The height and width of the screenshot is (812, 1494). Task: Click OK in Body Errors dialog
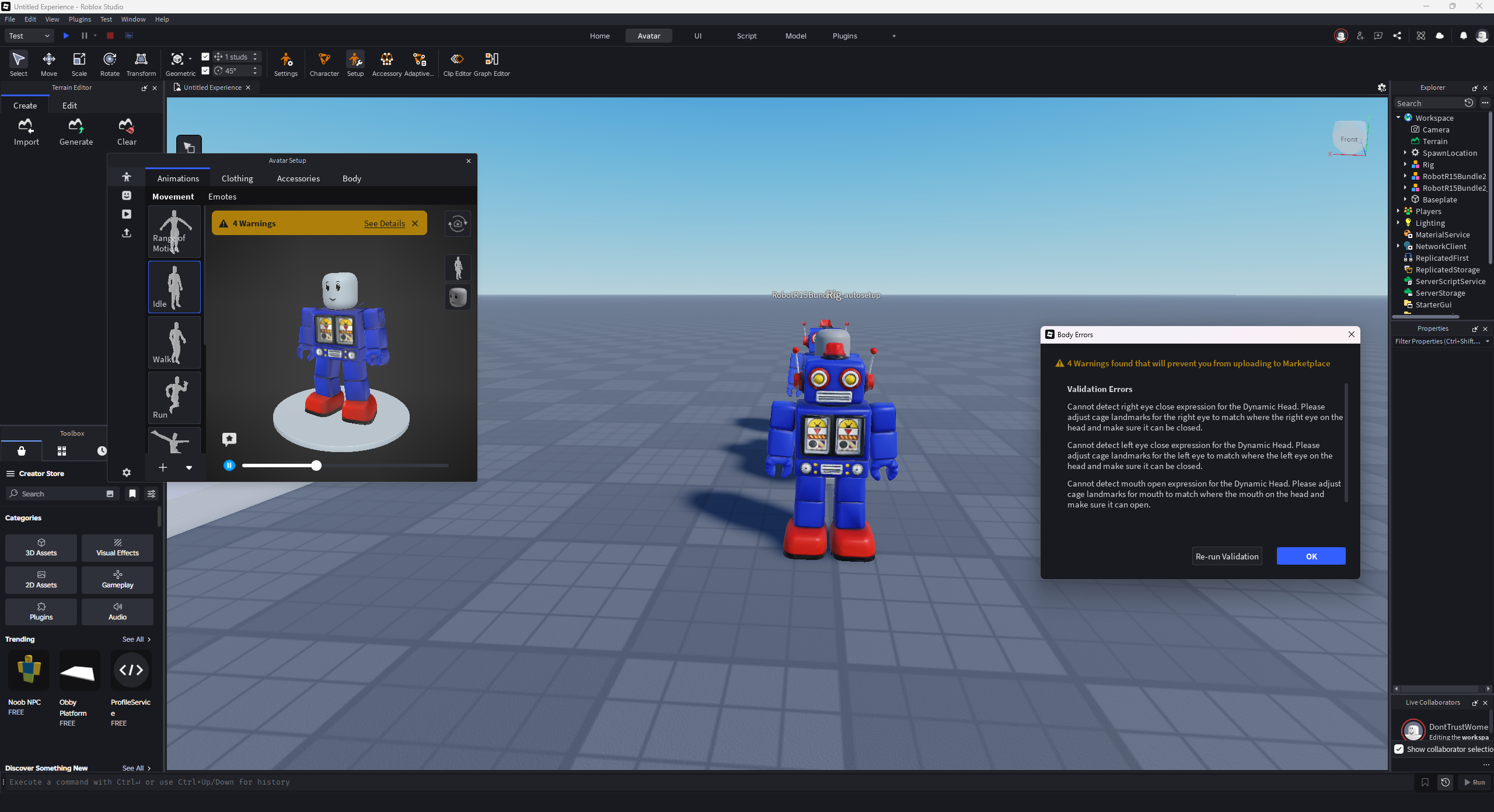[1311, 556]
